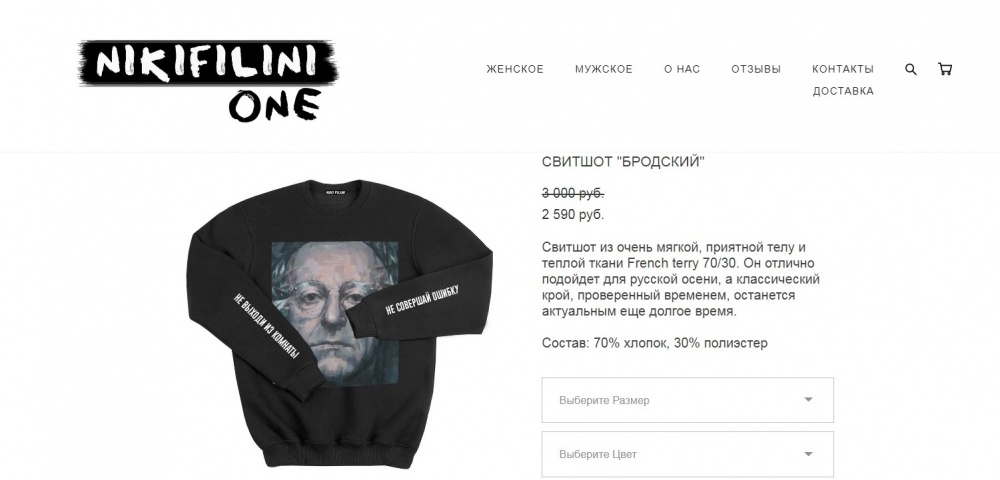Open the КОНТАКТЫ page
This screenshot has height=480, width=1000.
(x=842, y=69)
